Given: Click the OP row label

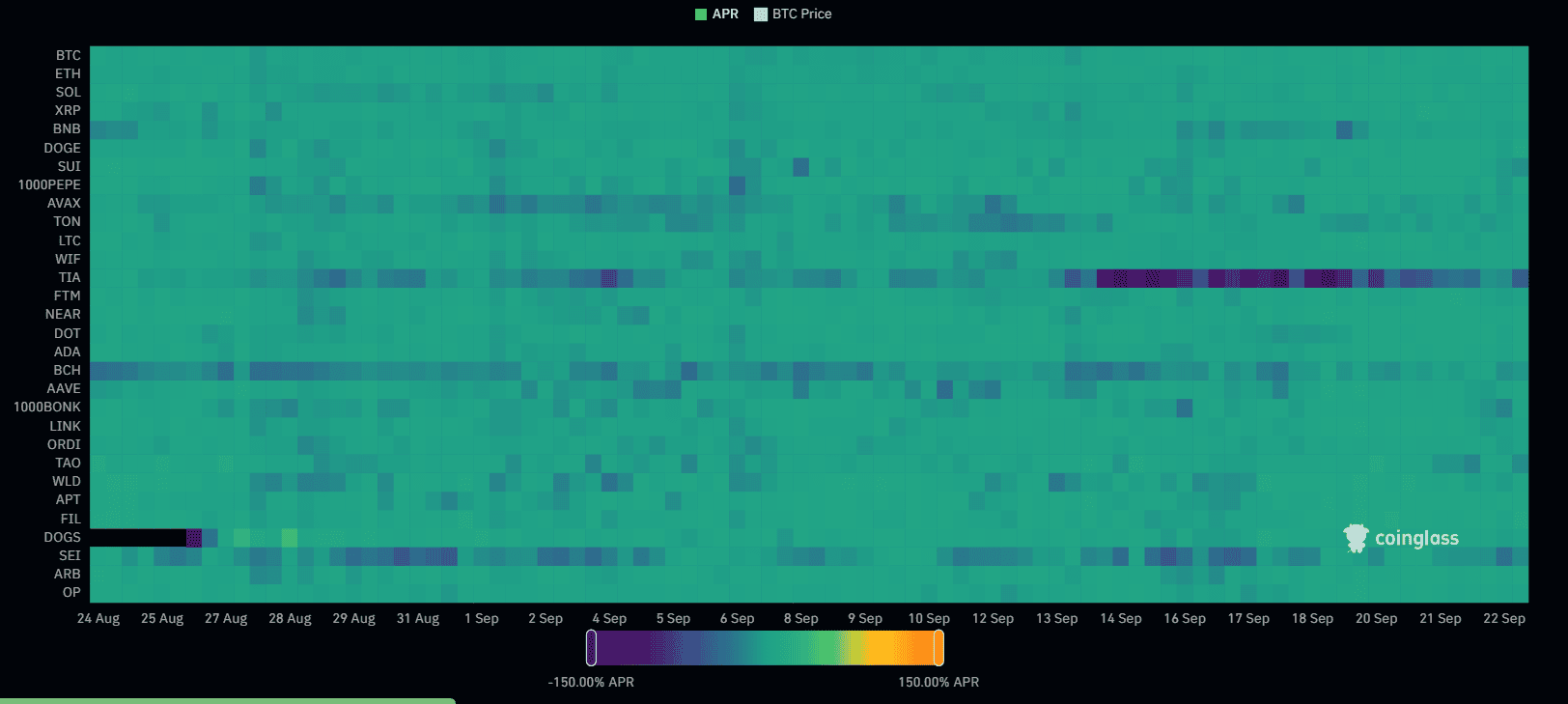Looking at the screenshot, I should (71, 592).
